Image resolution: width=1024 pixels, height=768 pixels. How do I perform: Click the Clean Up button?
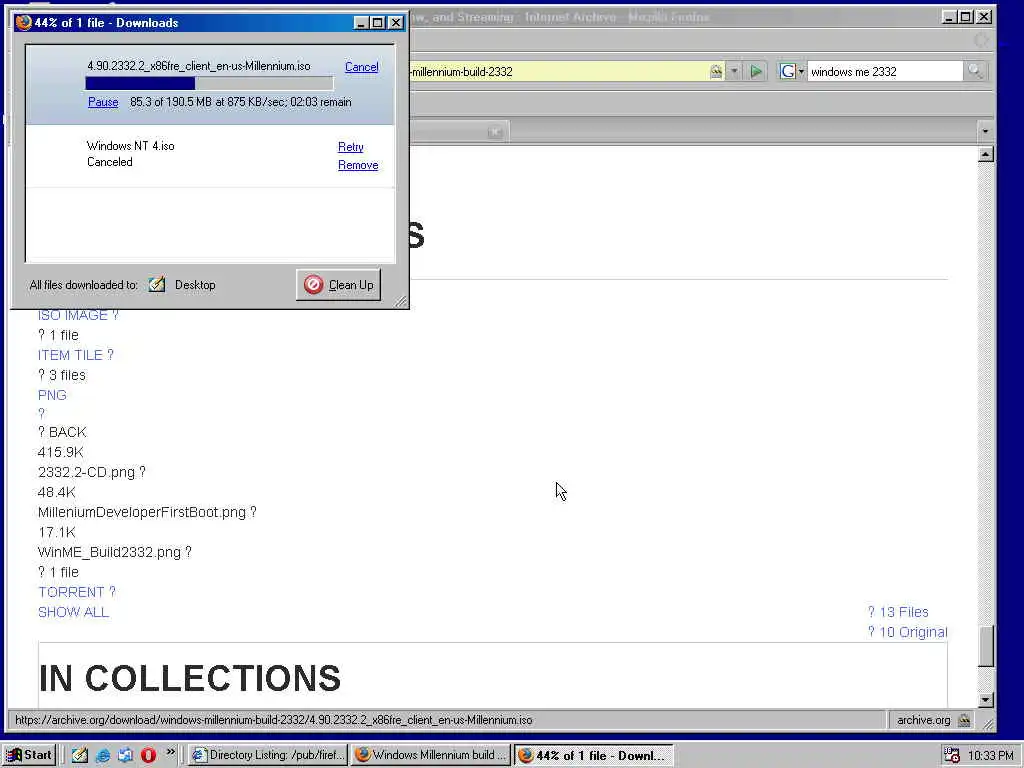tap(338, 285)
